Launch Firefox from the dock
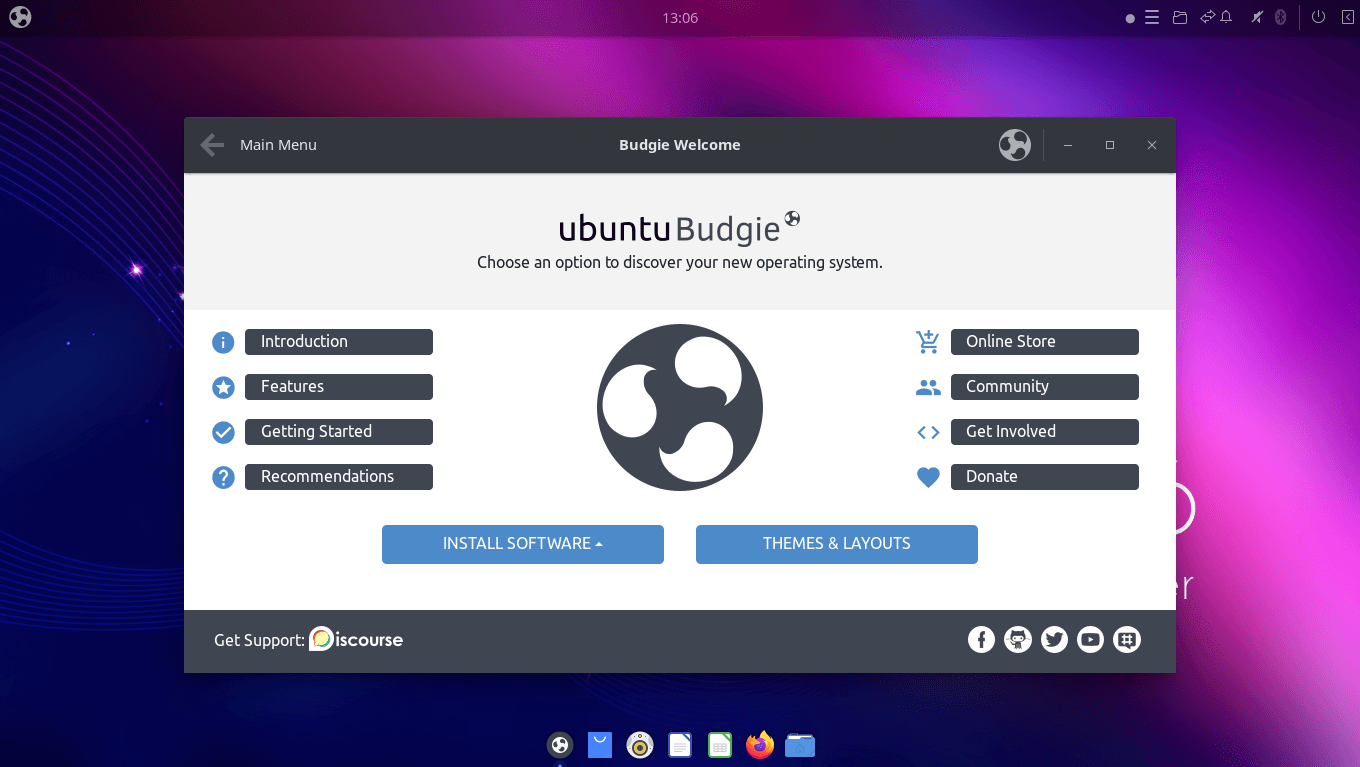This screenshot has width=1360, height=767. point(759,744)
